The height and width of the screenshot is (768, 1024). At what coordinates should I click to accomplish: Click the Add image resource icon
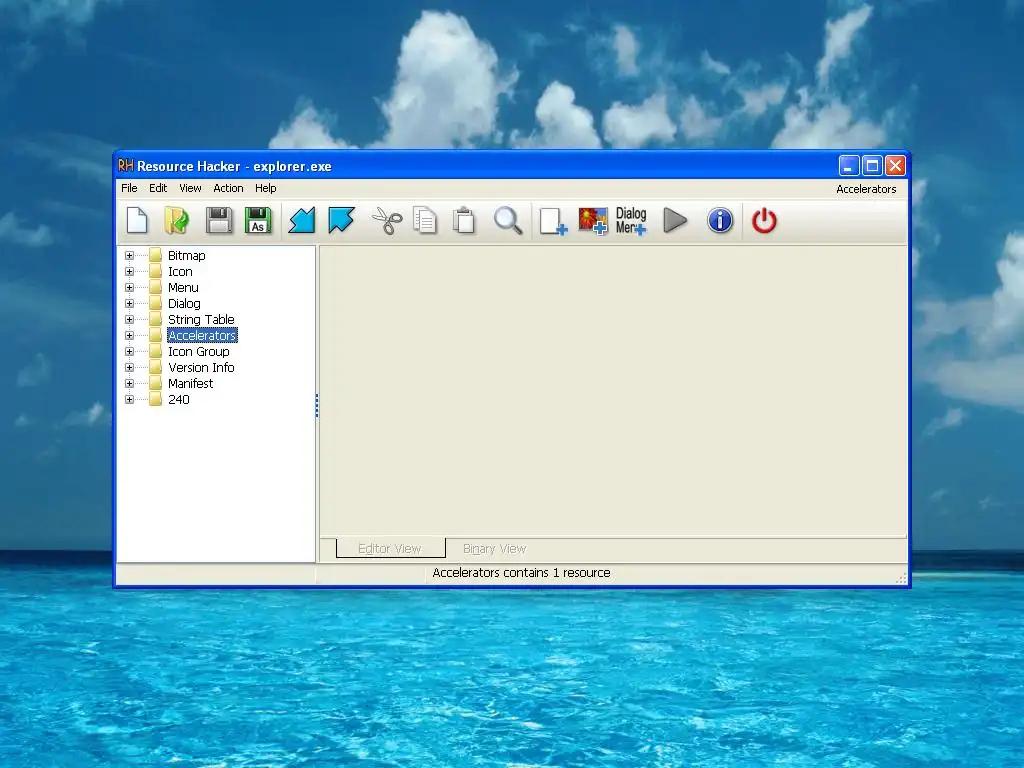(593, 221)
